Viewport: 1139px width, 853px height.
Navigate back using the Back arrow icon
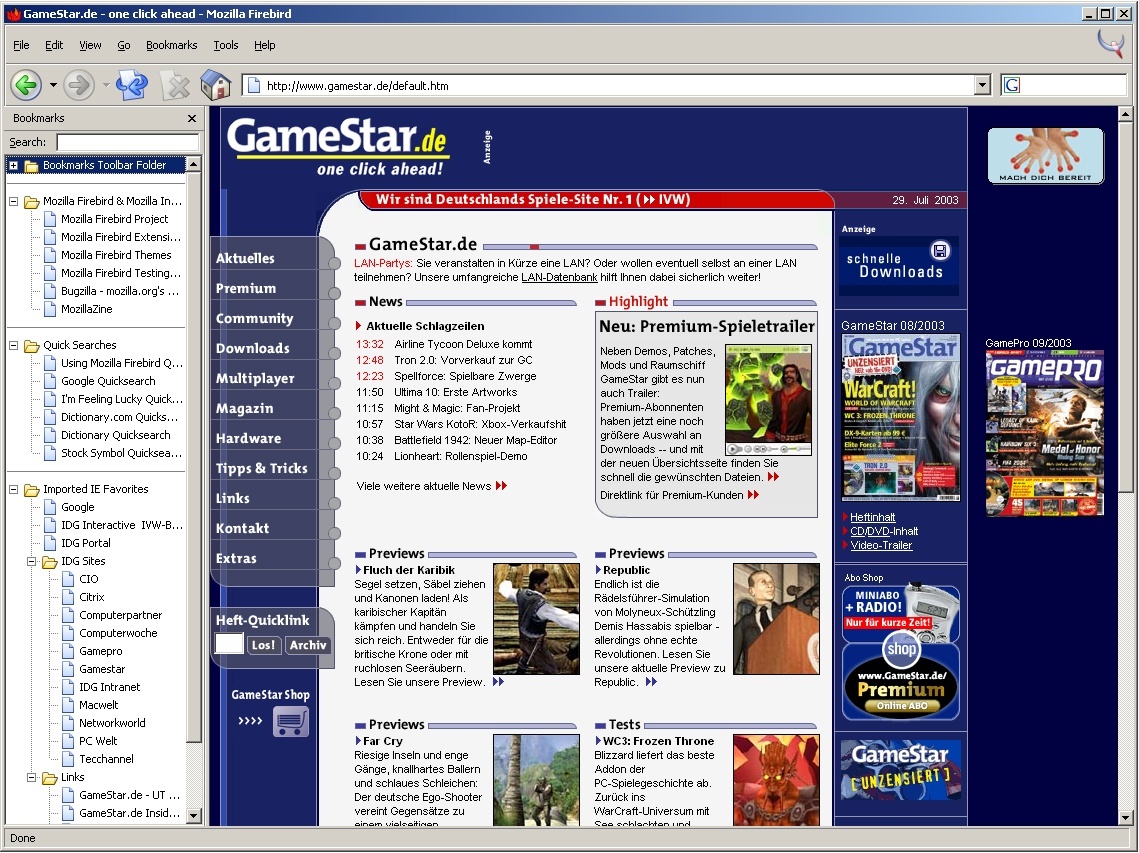(x=25, y=85)
